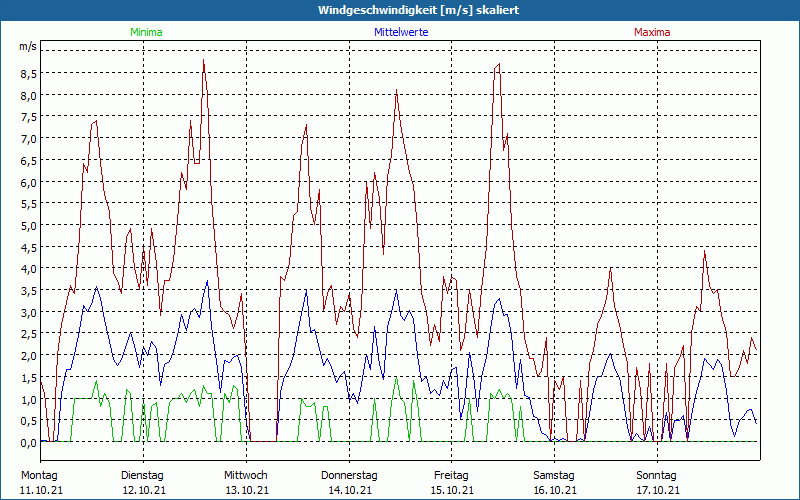Click the date 14.10.21

click(x=349, y=490)
